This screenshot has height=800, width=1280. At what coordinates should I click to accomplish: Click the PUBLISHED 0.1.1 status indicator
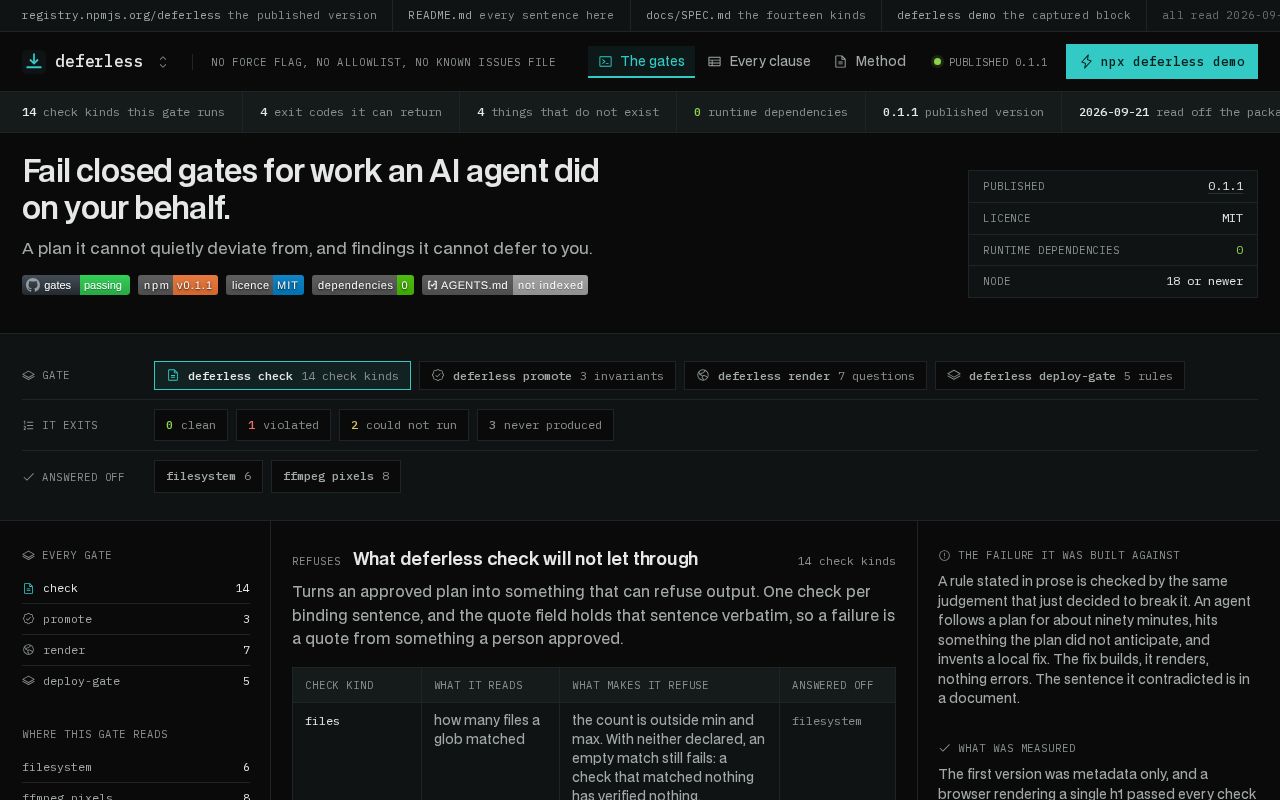[990, 62]
